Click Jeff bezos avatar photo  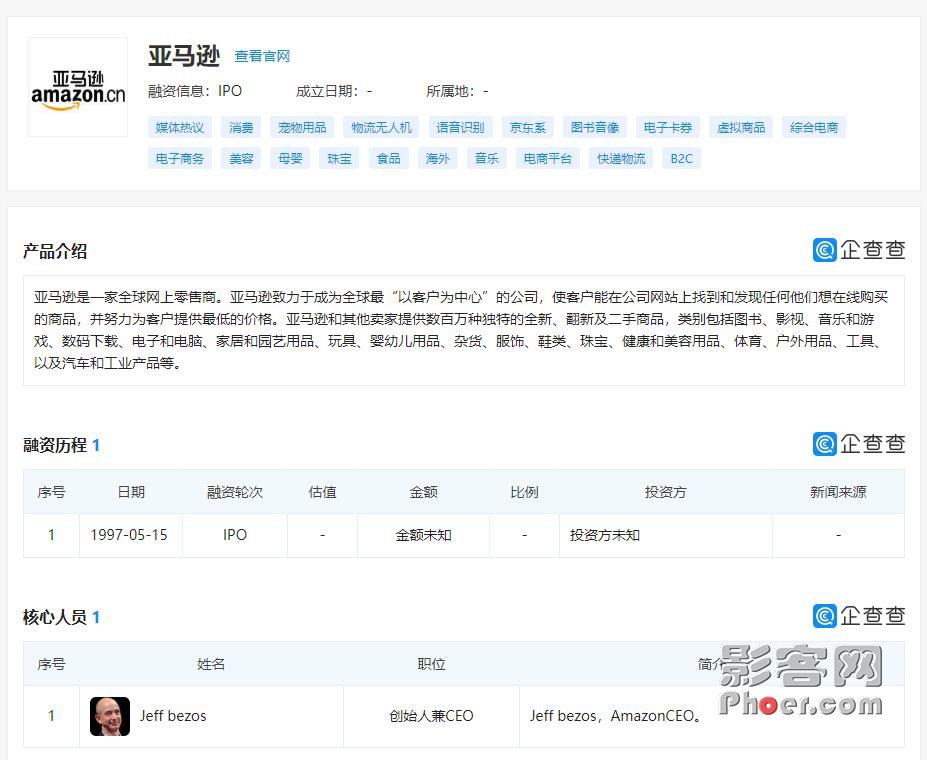pos(110,716)
